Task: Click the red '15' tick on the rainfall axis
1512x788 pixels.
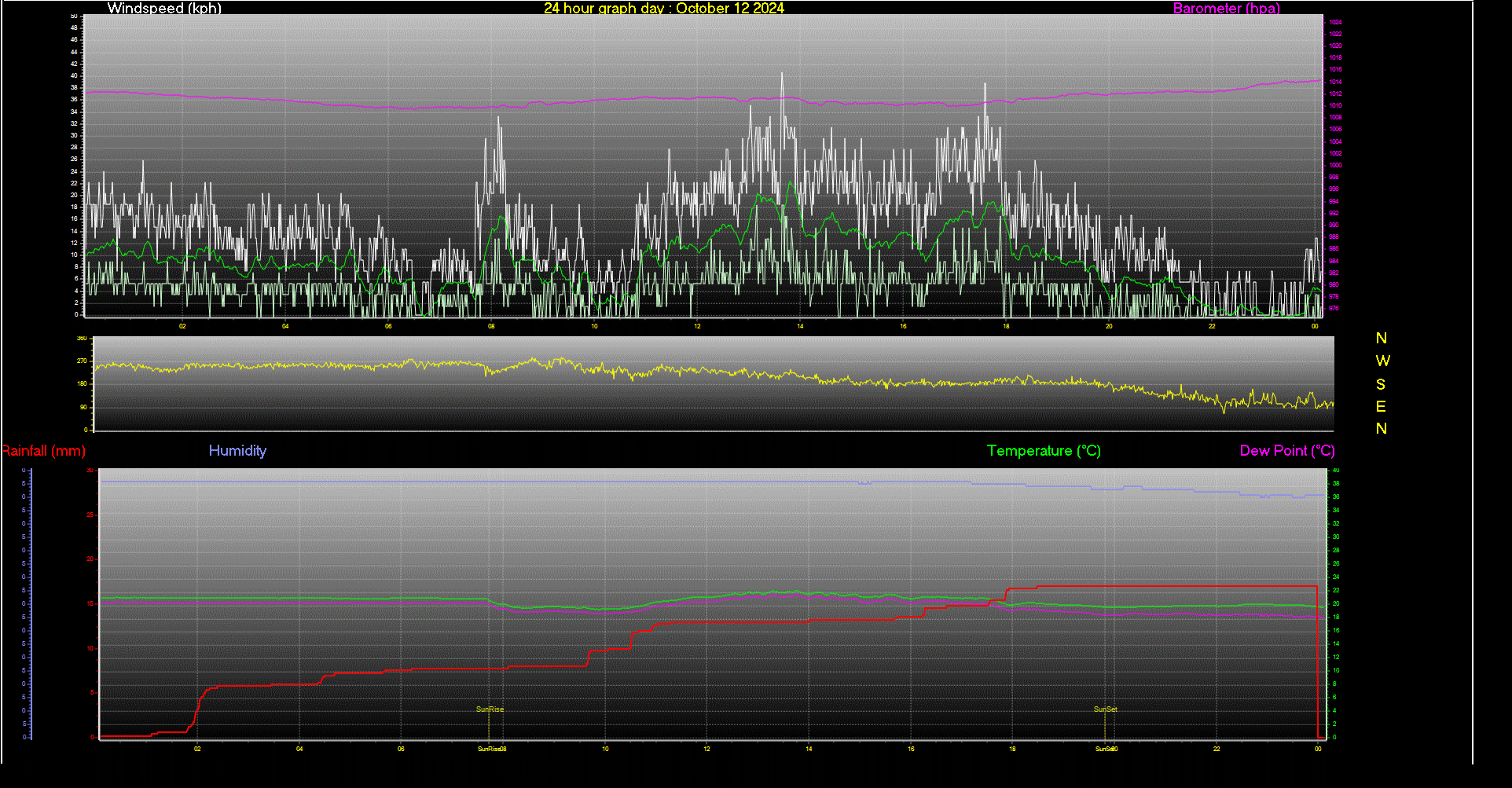Action: (x=90, y=603)
